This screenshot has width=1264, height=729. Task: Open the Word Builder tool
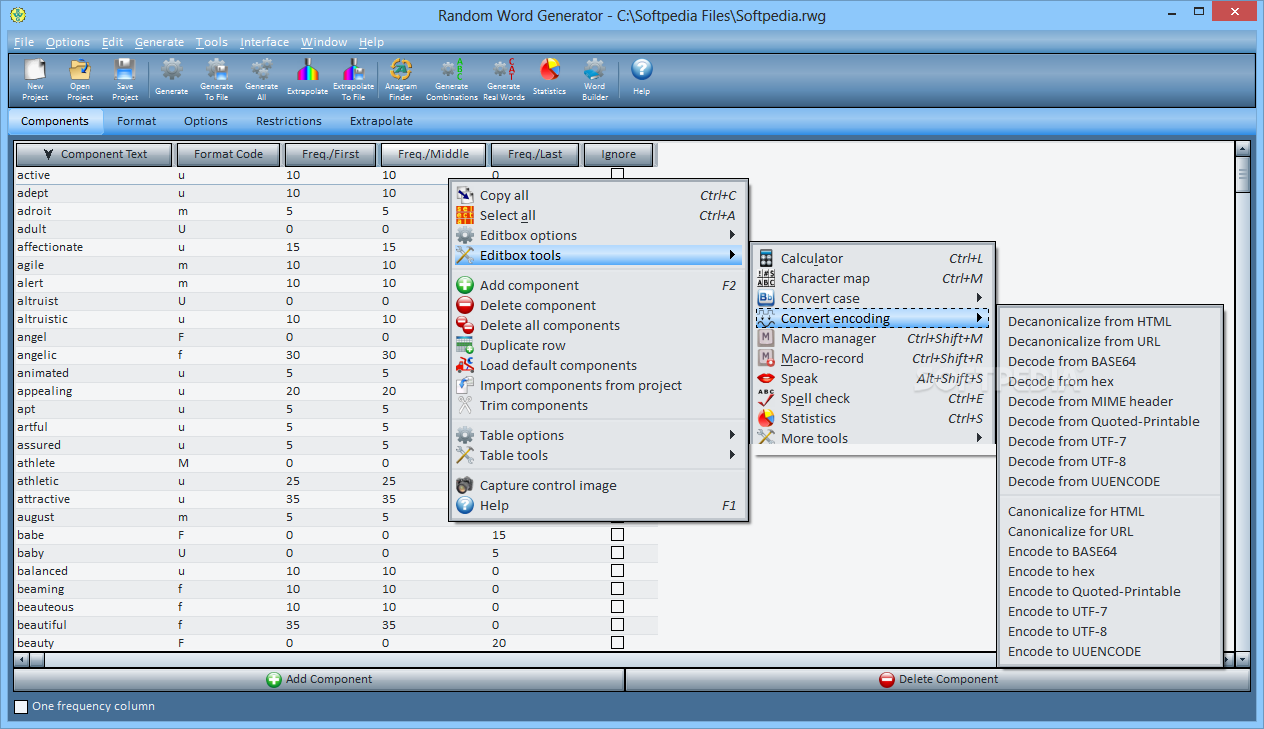(595, 79)
